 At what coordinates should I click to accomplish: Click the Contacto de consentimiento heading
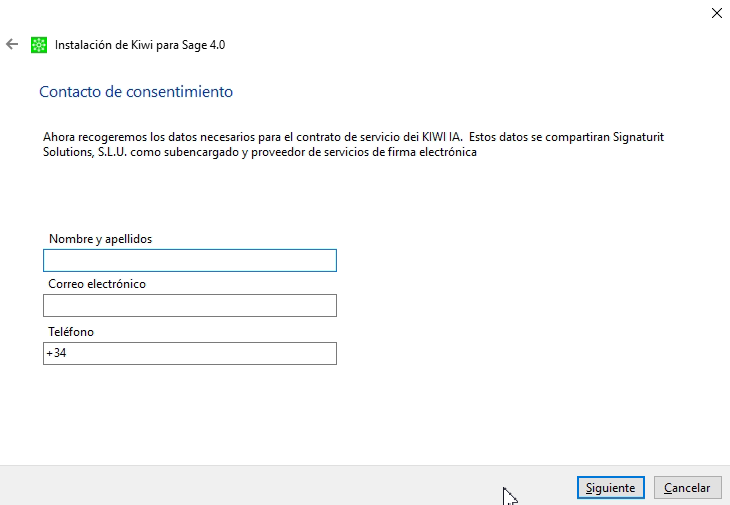pos(136,92)
